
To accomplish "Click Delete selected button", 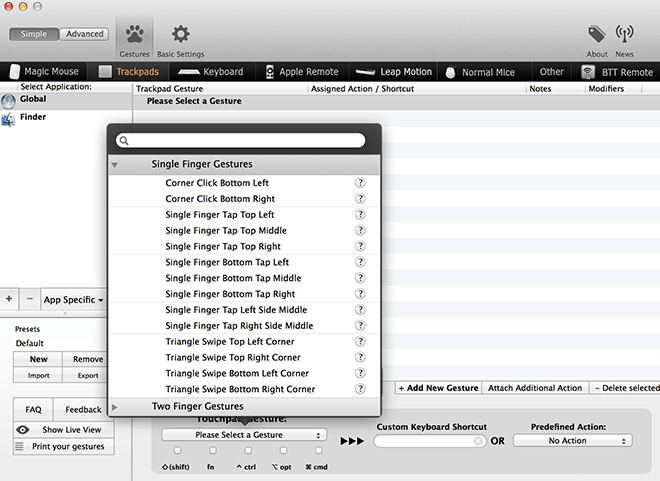I will pos(625,388).
